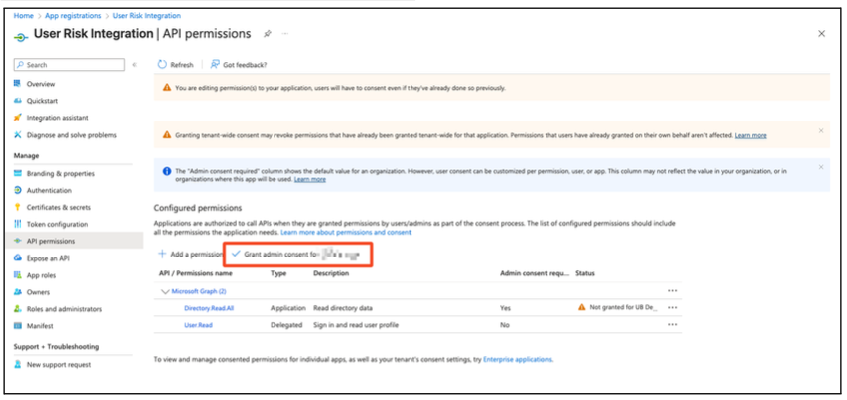Click the Authentication icon

17,190
